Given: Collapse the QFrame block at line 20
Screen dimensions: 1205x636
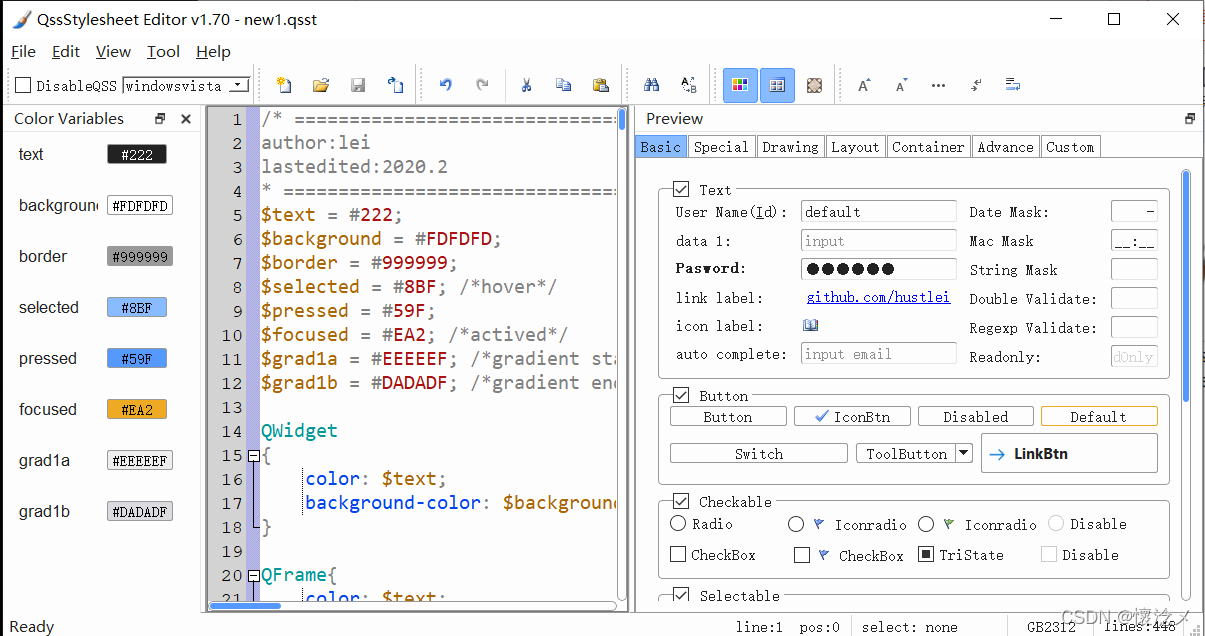Looking at the screenshot, I should coord(254,575).
